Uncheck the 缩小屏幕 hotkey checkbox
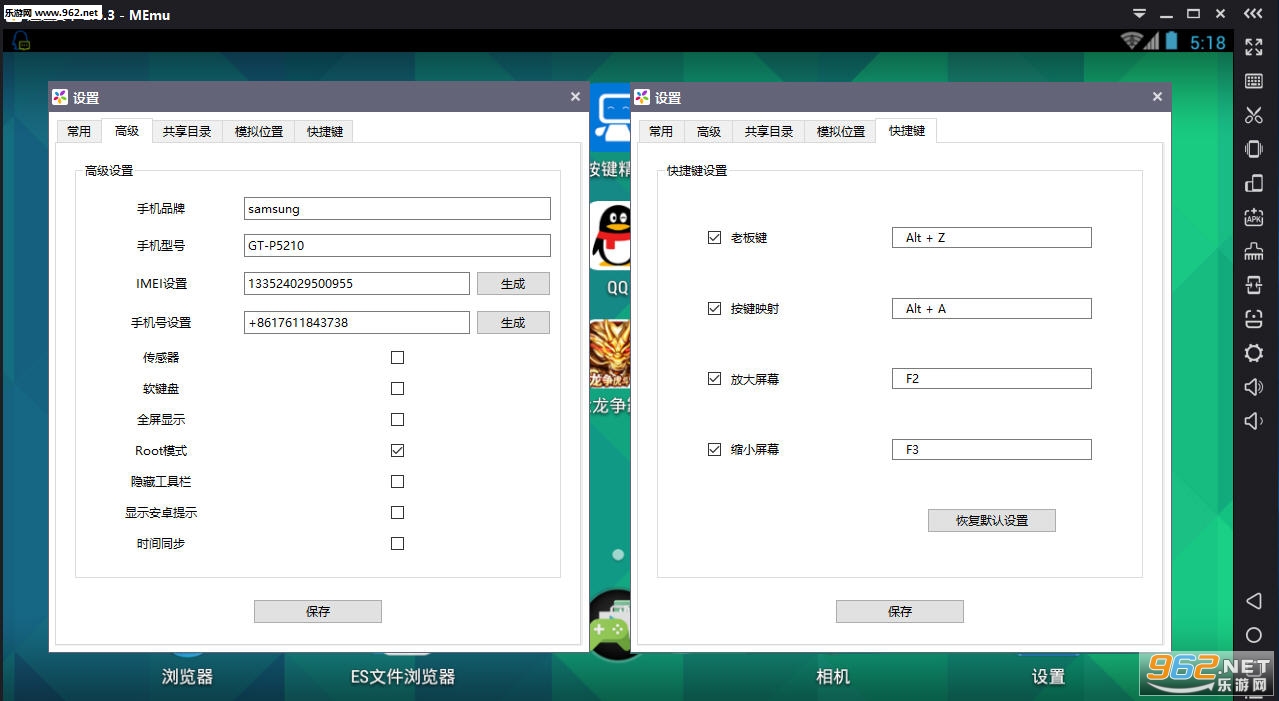Image resolution: width=1279 pixels, height=701 pixels. (x=714, y=449)
